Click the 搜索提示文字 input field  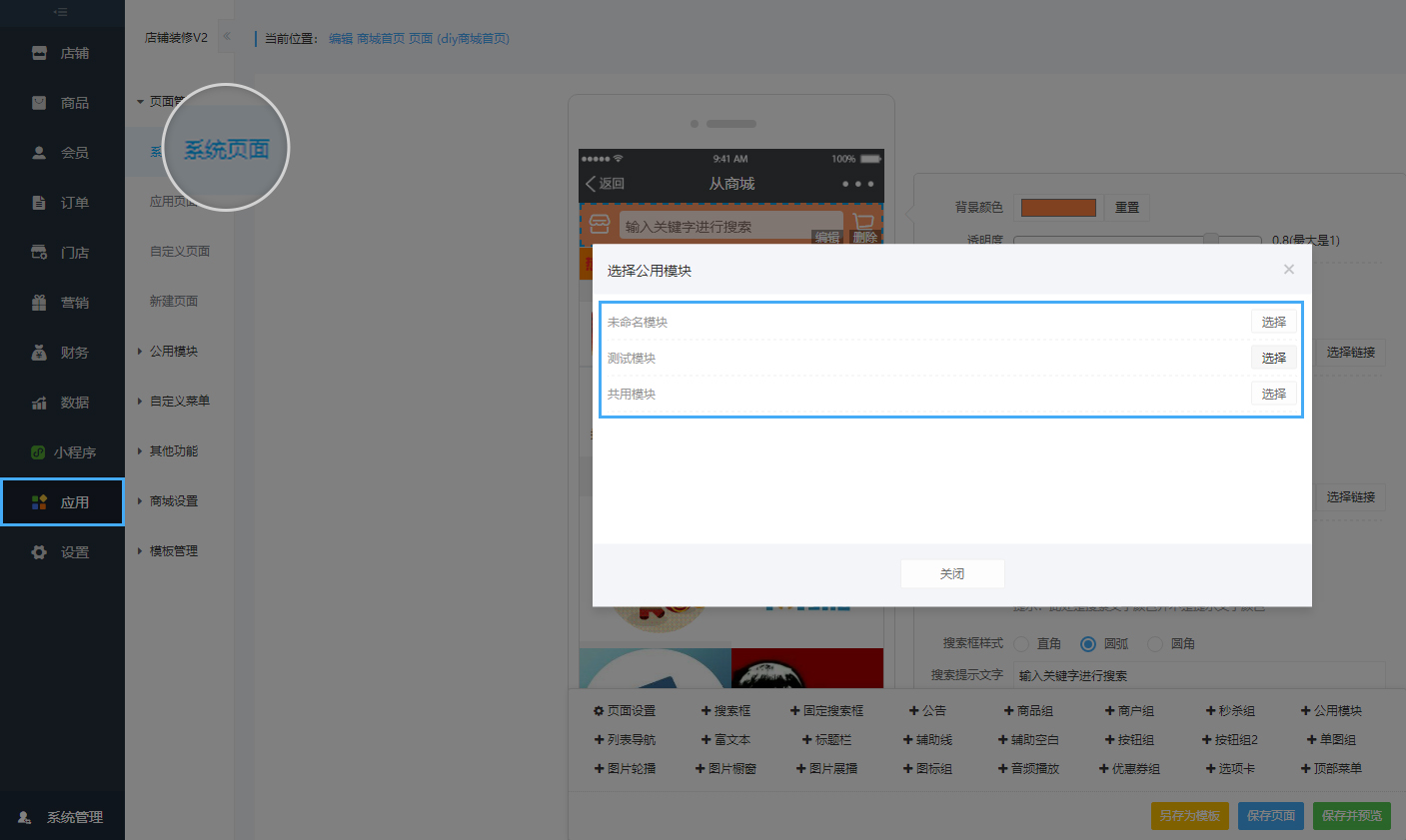click(x=1198, y=676)
